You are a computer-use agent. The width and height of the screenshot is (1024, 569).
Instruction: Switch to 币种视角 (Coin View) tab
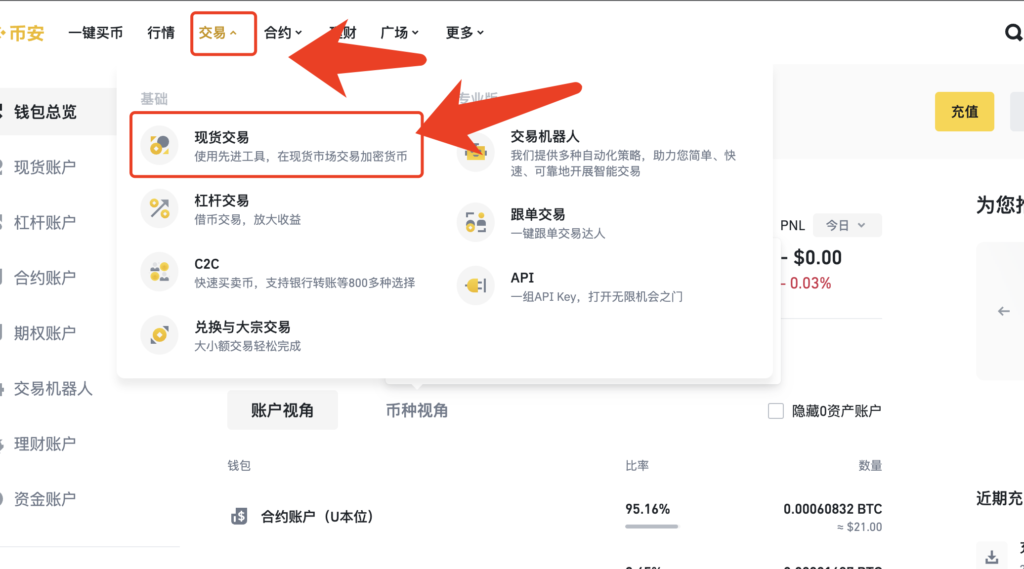point(417,410)
